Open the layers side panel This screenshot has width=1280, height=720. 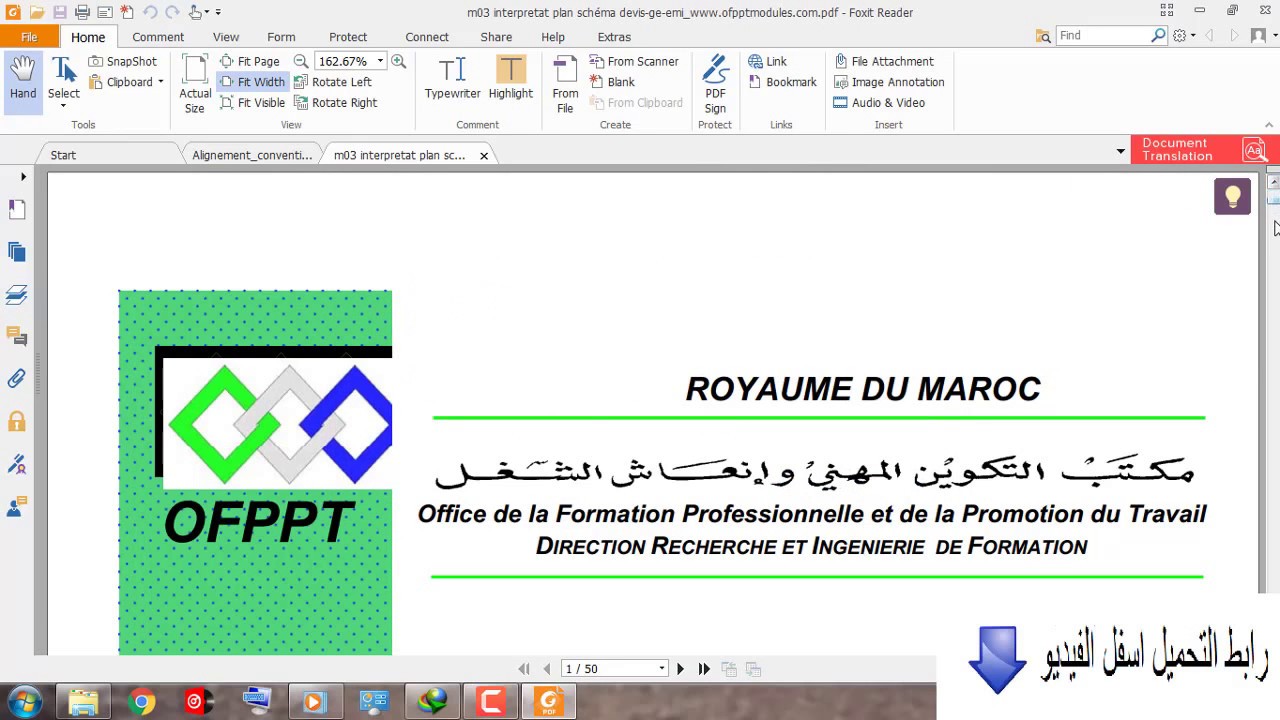pos(16,294)
